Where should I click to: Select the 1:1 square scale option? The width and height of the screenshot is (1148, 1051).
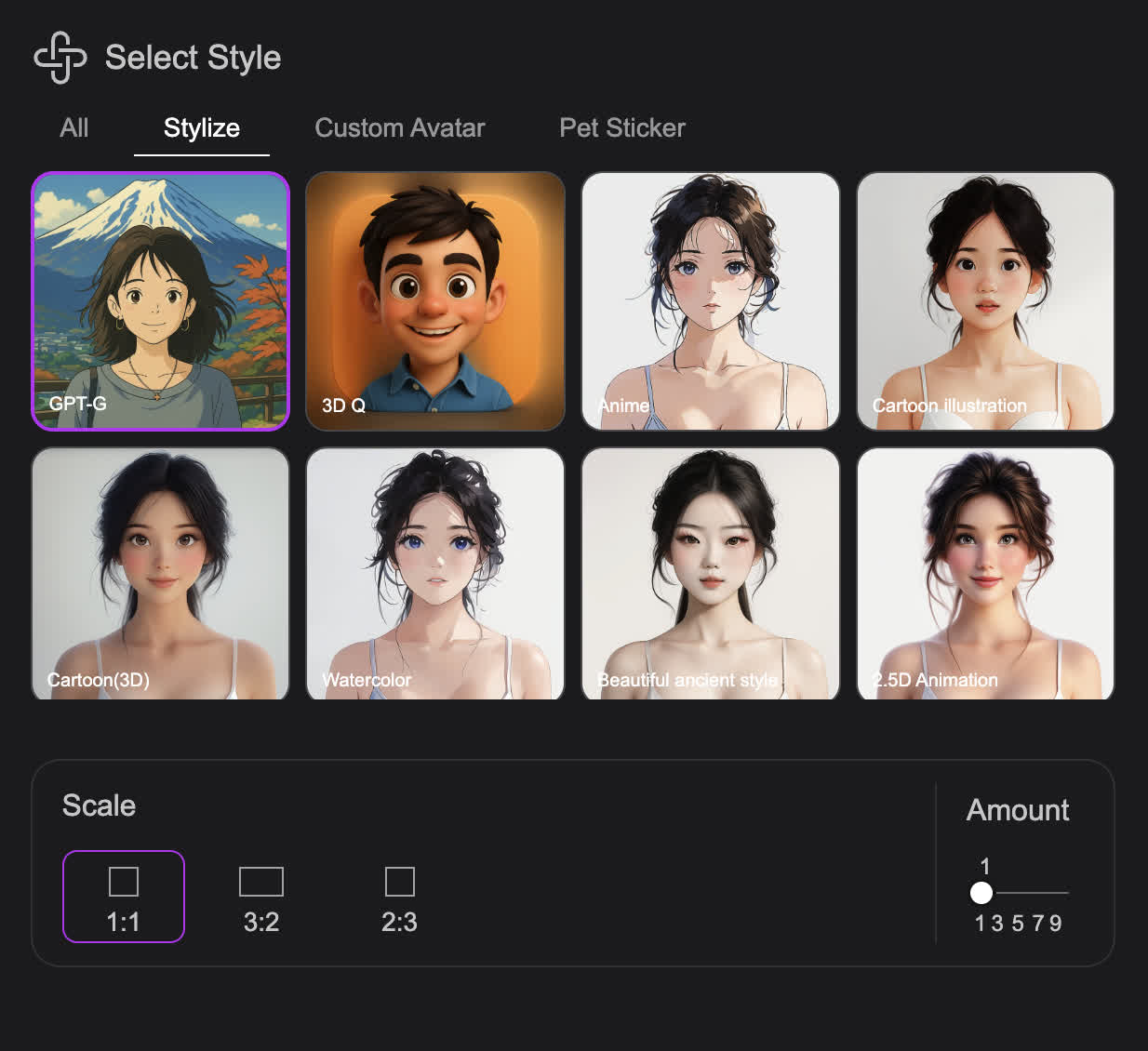[124, 897]
